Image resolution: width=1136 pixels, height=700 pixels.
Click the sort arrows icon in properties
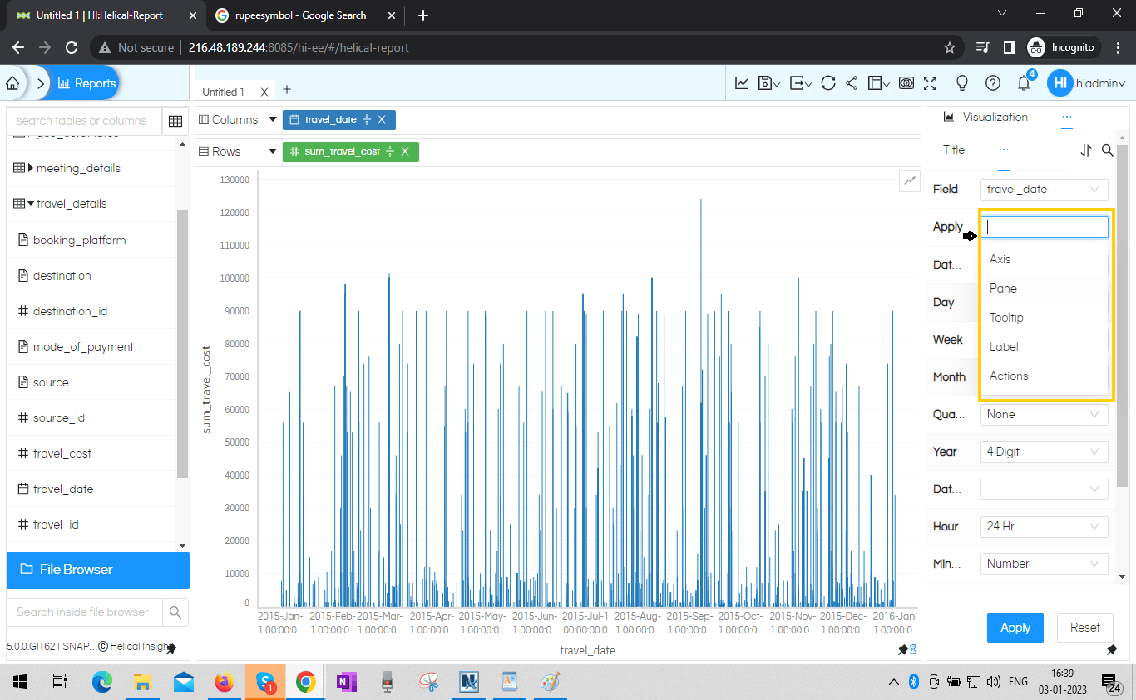(1085, 150)
